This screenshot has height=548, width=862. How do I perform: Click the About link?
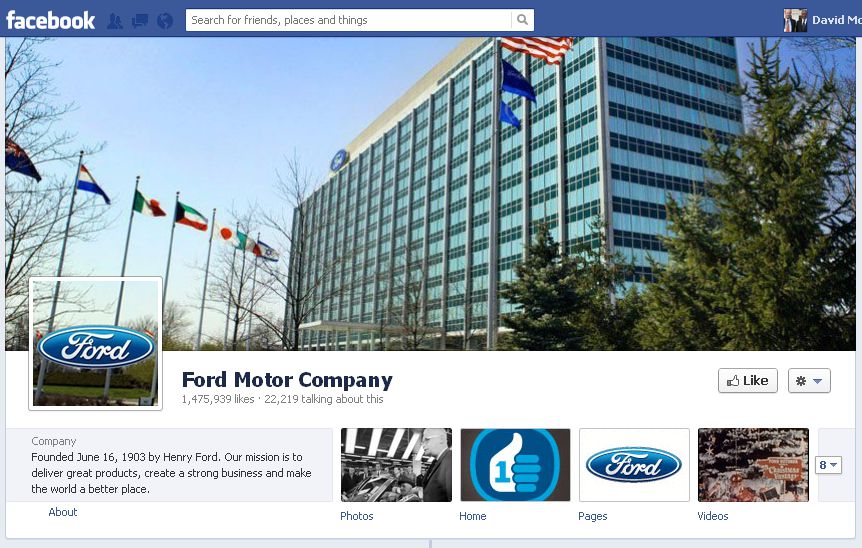point(63,512)
